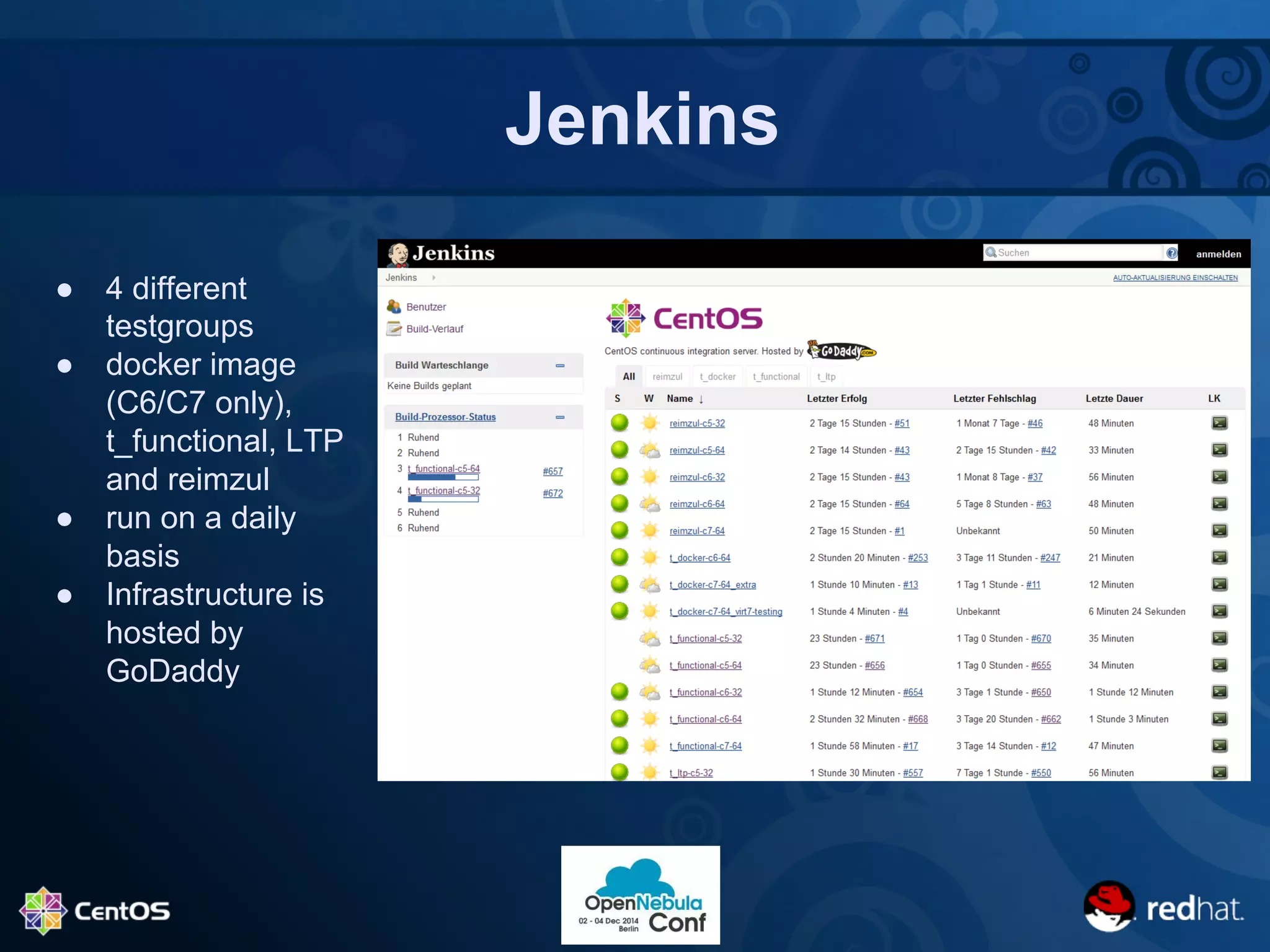
Task: Enable AUTO-AKTUALISIERUNG EINSCHALTEN link
Action: (x=1175, y=278)
